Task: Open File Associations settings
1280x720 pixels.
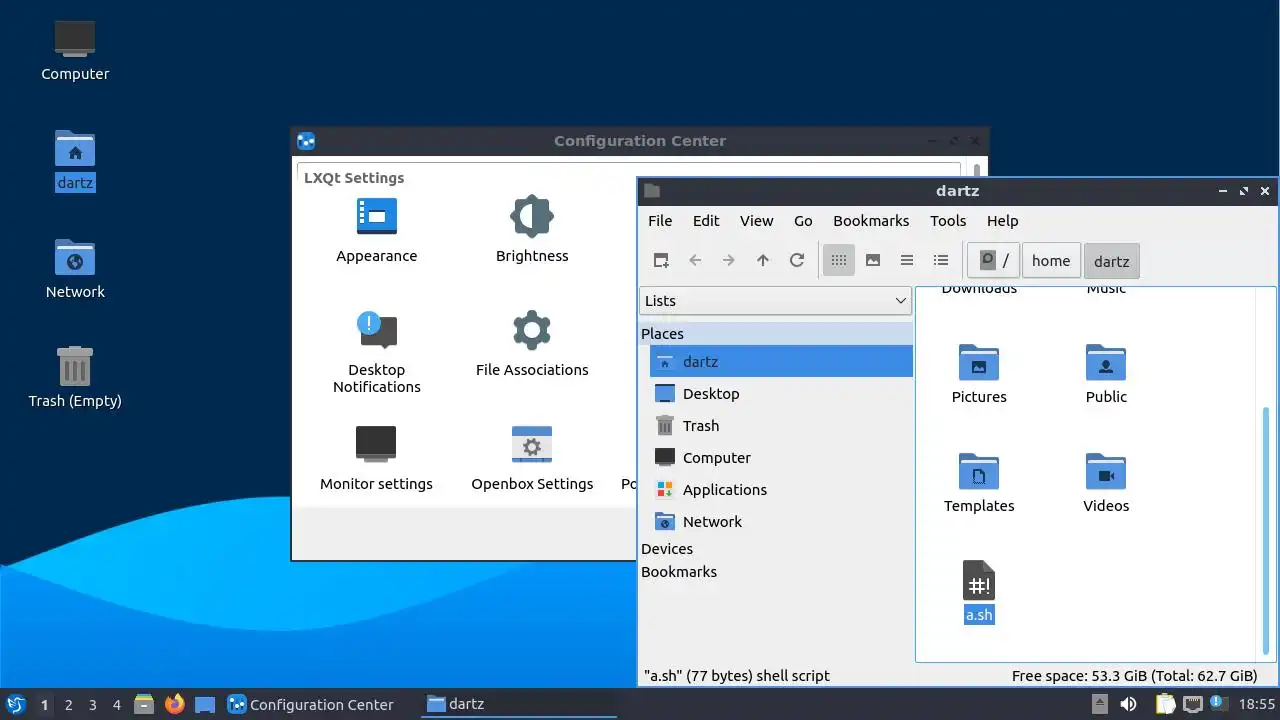Action: [x=532, y=344]
